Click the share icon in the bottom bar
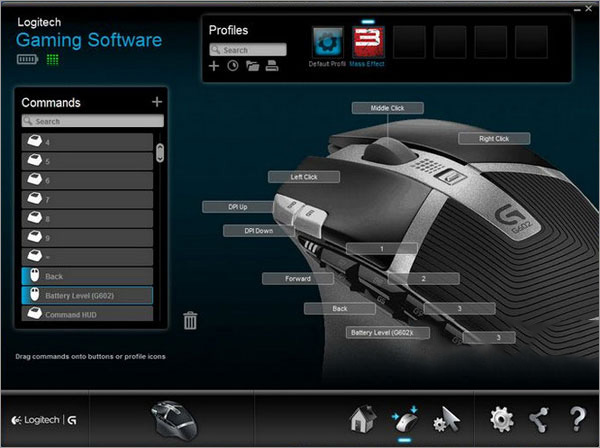 point(538,419)
